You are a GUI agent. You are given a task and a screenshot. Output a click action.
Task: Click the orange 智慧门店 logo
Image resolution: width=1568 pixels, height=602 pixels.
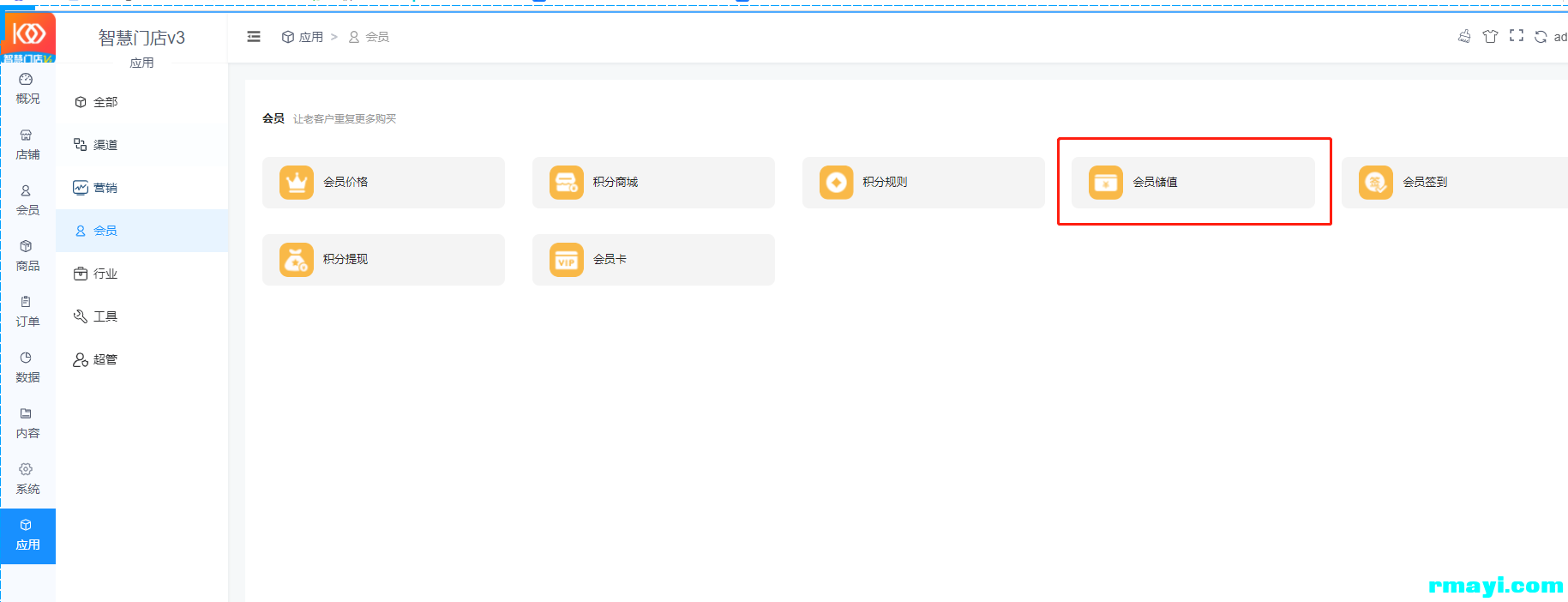pyautogui.click(x=29, y=37)
